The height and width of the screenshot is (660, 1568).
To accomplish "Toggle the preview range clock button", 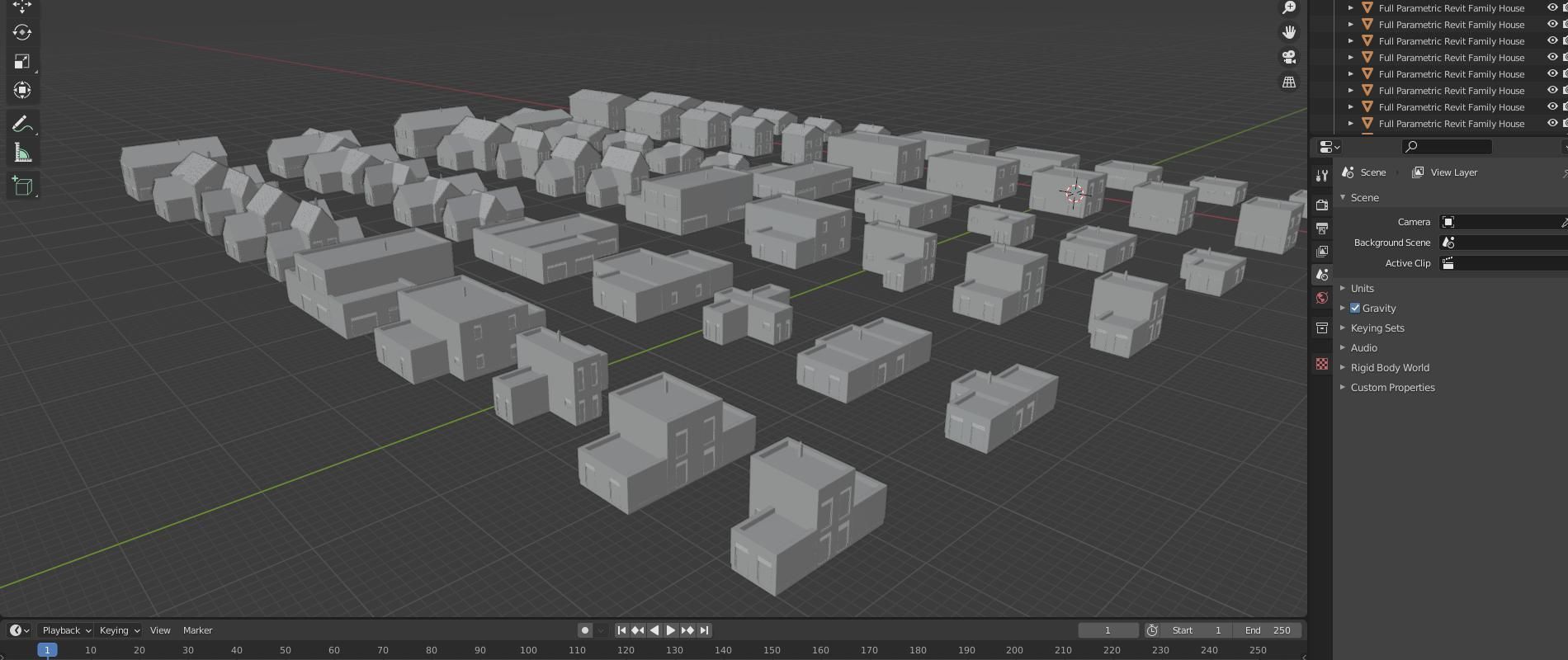I will (x=1152, y=630).
